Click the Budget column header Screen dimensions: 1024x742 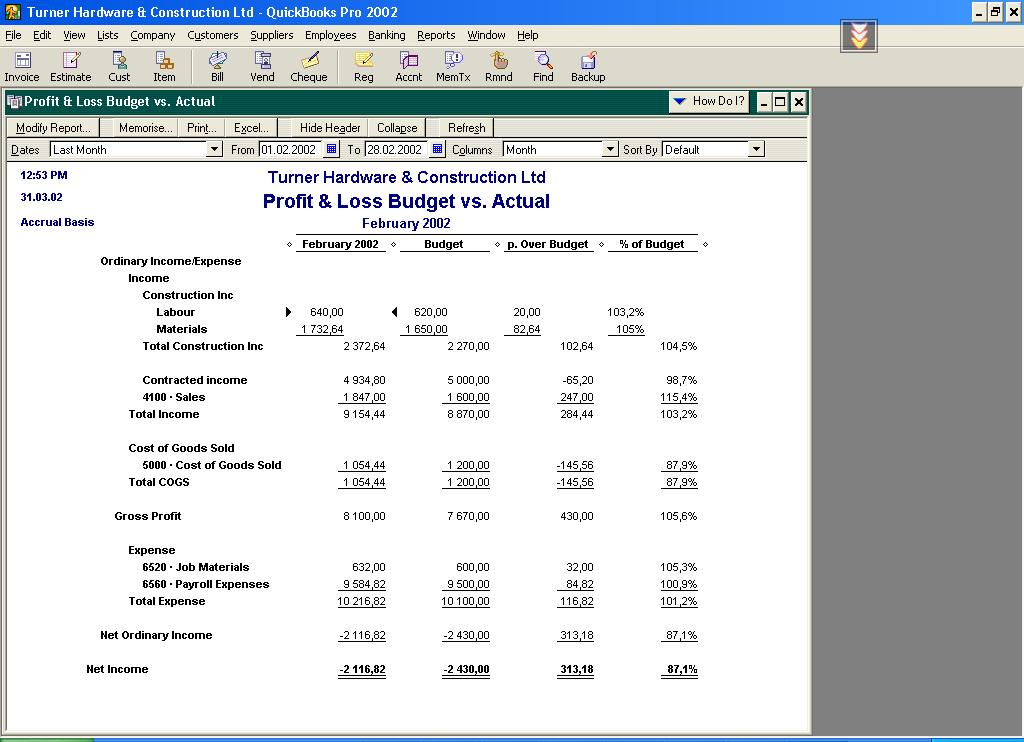[444, 244]
